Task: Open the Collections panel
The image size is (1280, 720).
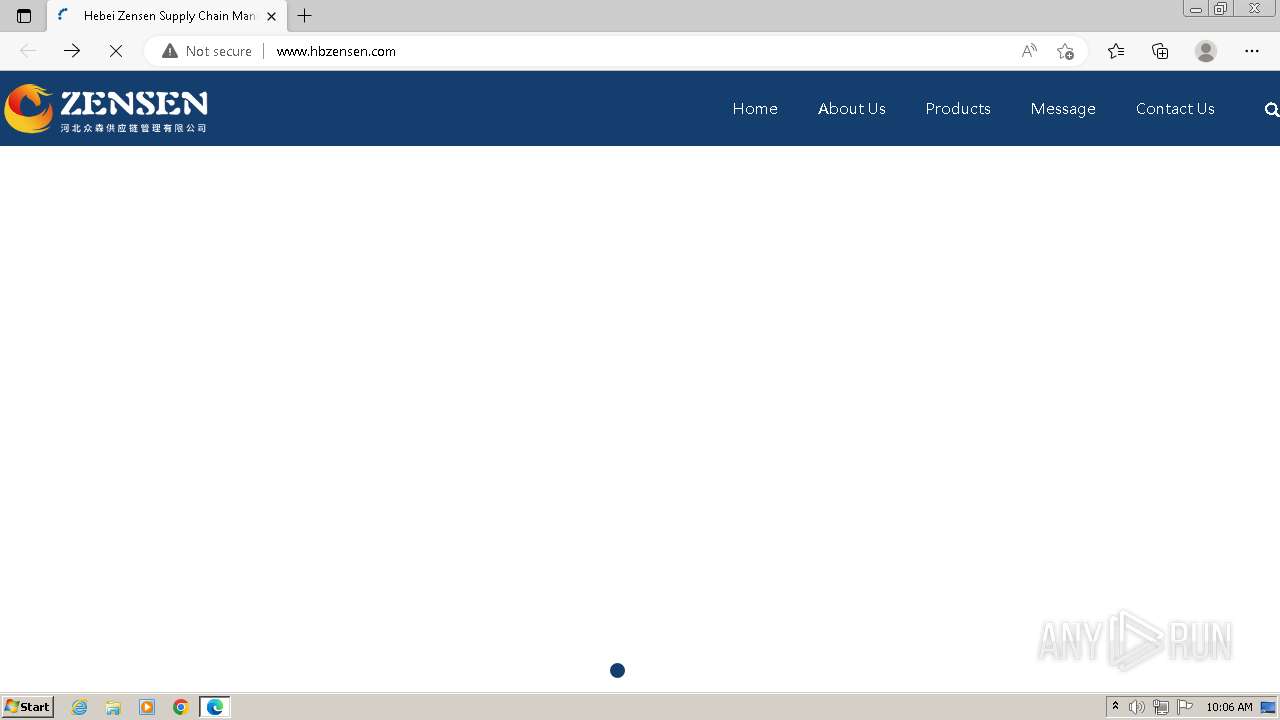Action: [x=1160, y=51]
